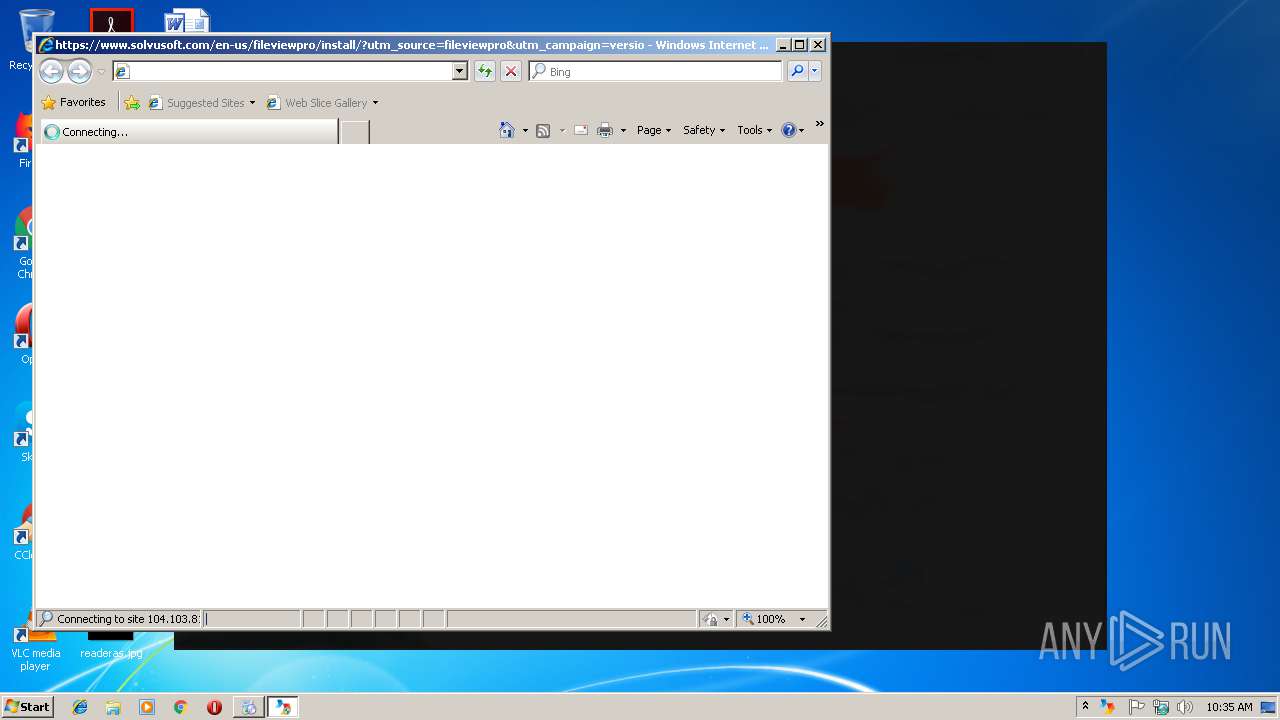Click into the address bar field

coord(291,71)
